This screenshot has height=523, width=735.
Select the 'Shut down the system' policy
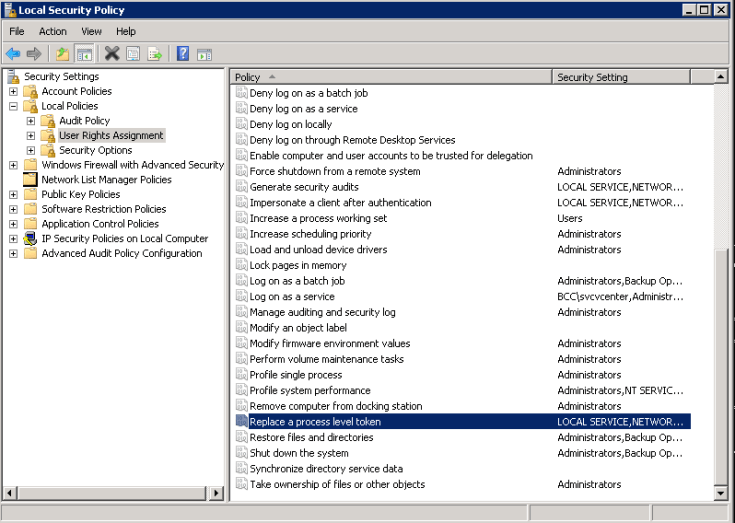point(299,453)
